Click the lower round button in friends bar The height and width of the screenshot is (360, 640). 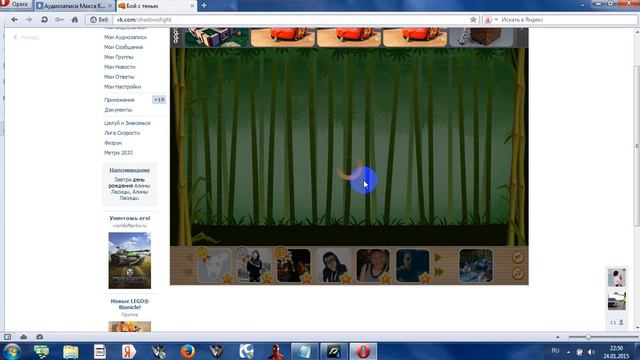click(518, 273)
